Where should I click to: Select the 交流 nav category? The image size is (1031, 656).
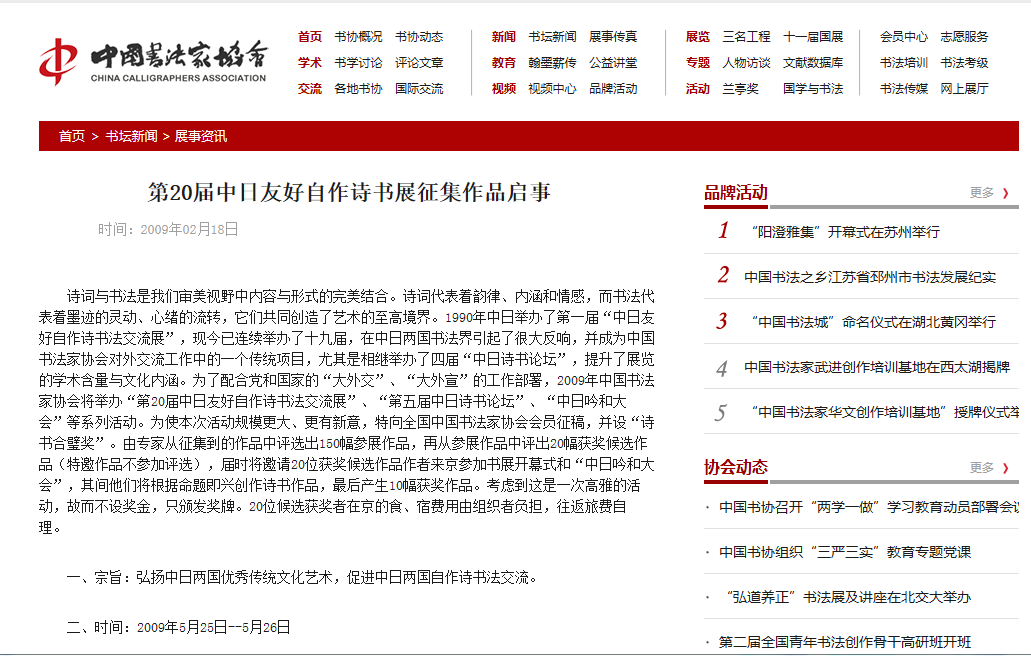click(x=310, y=89)
